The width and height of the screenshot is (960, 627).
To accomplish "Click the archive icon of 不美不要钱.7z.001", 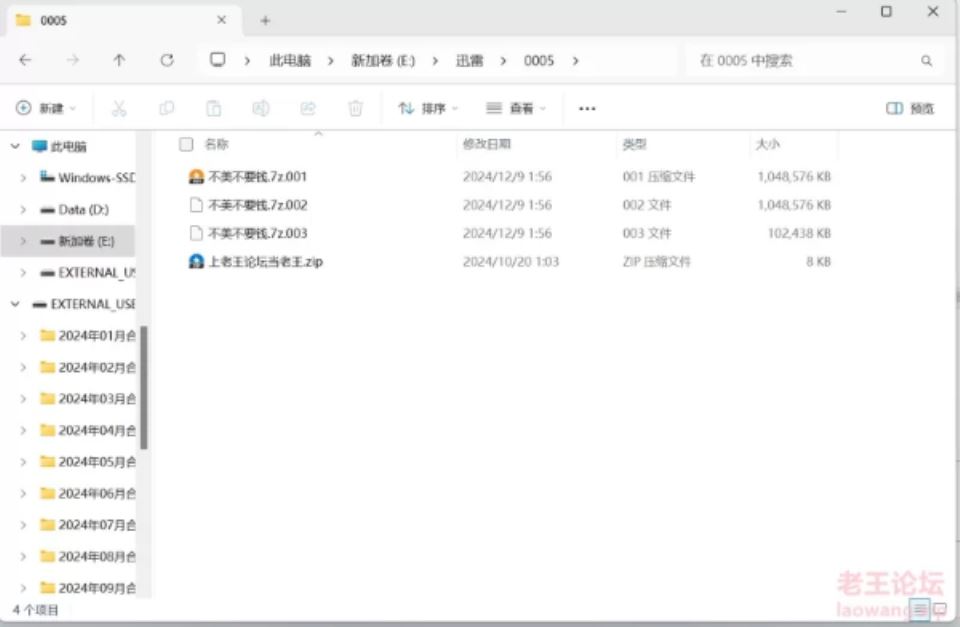I will click(196, 176).
